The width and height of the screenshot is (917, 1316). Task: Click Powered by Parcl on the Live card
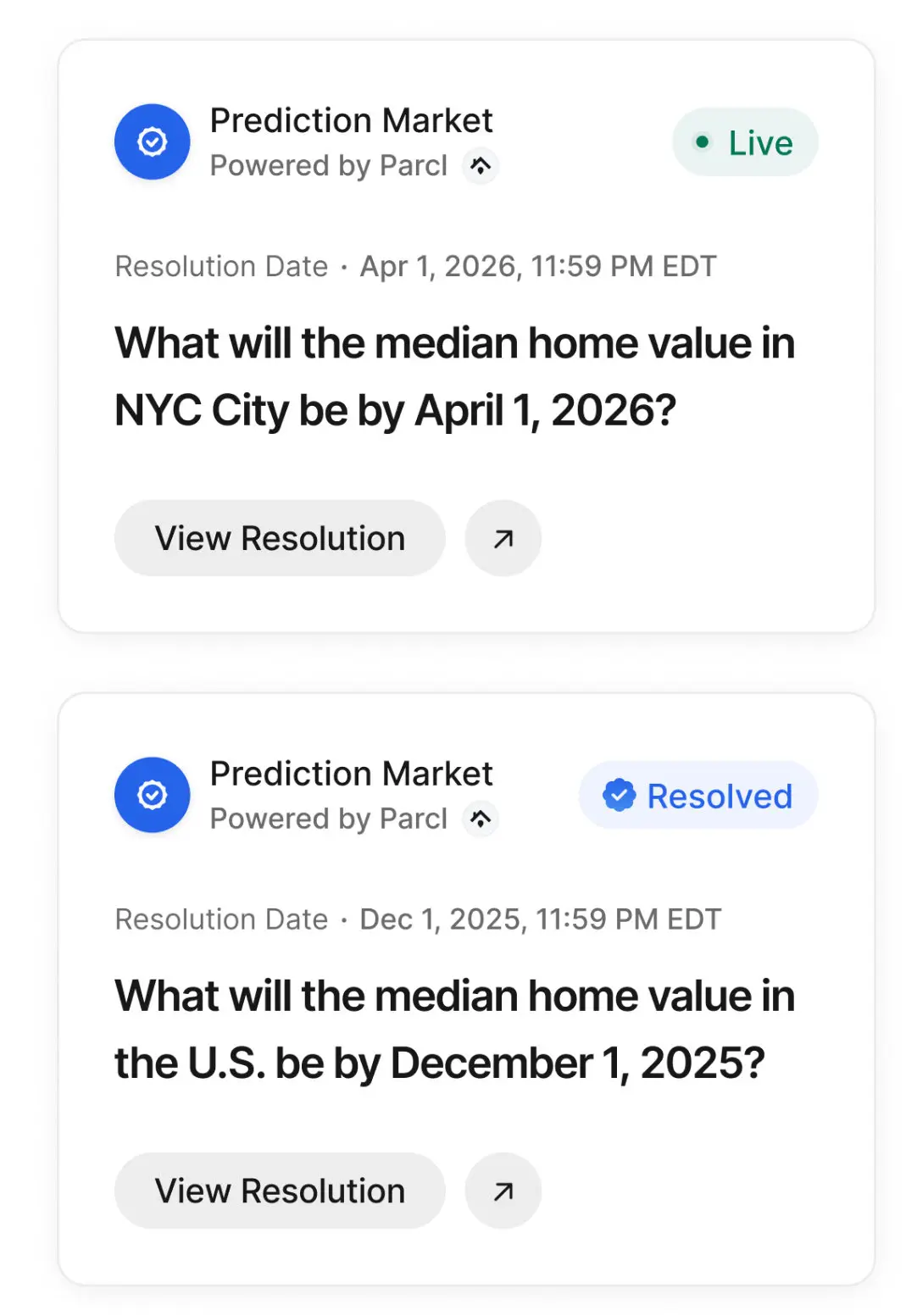click(329, 165)
